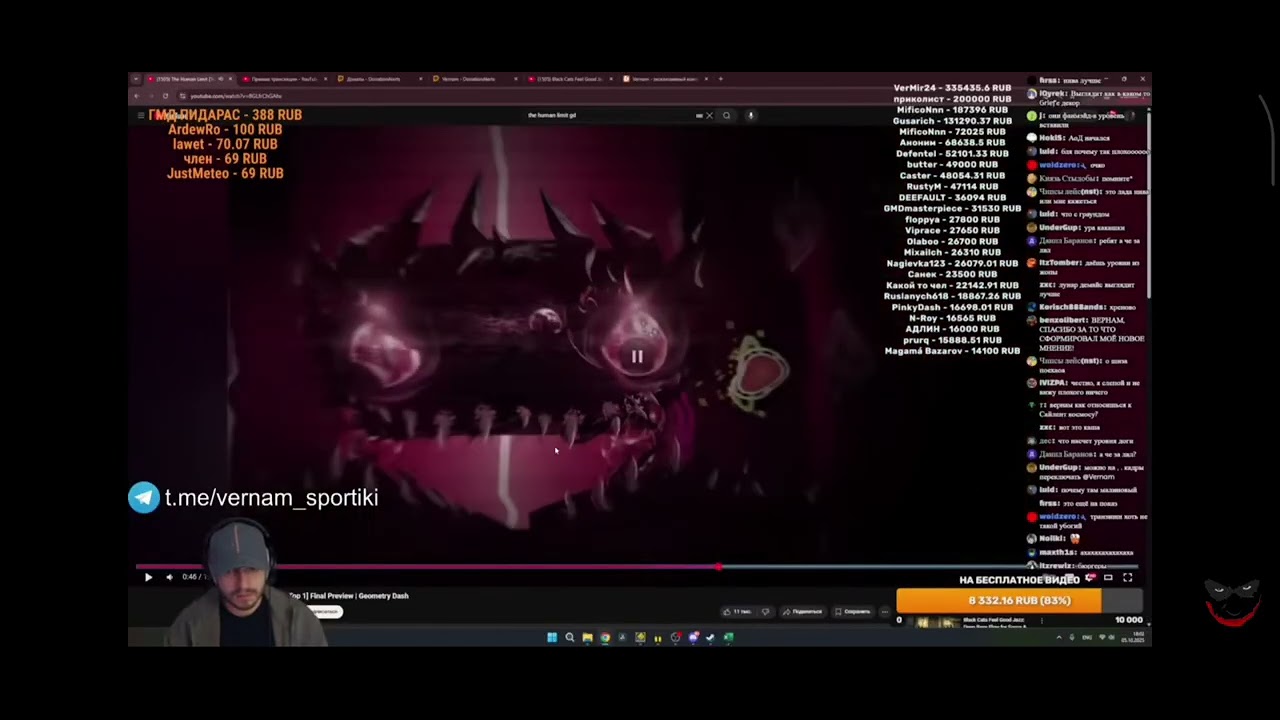Click the YouTube search magnifier button

point(727,115)
